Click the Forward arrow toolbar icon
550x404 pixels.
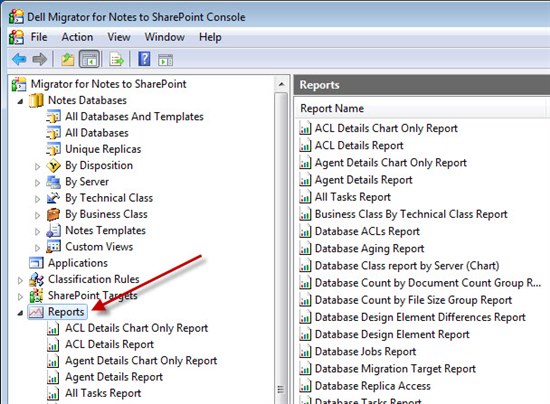pos(39,59)
